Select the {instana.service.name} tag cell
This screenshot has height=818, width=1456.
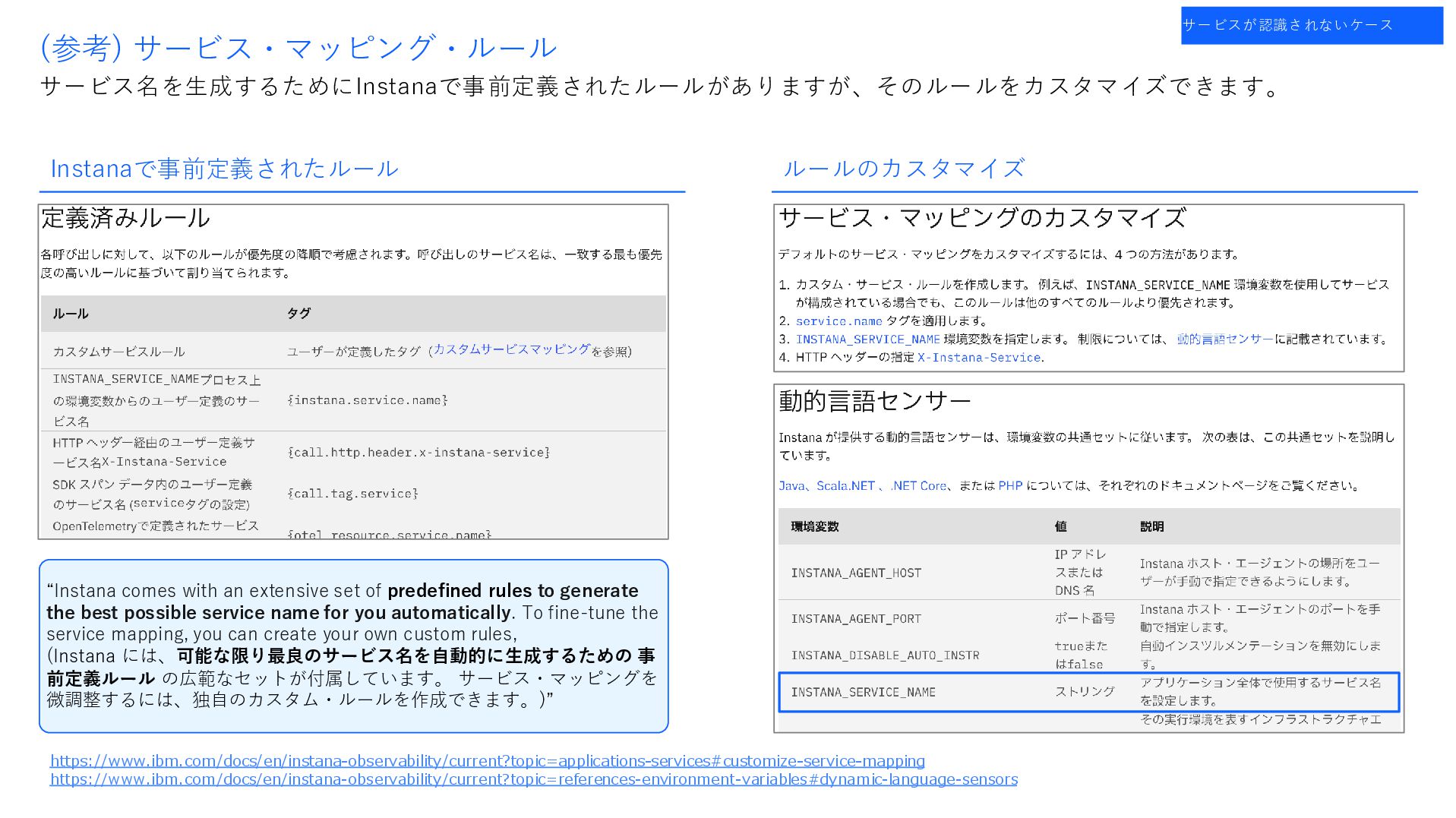[x=368, y=400]
